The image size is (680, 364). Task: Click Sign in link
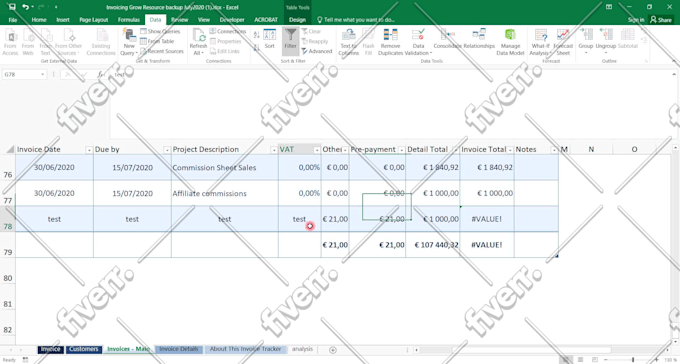[636, 20]
